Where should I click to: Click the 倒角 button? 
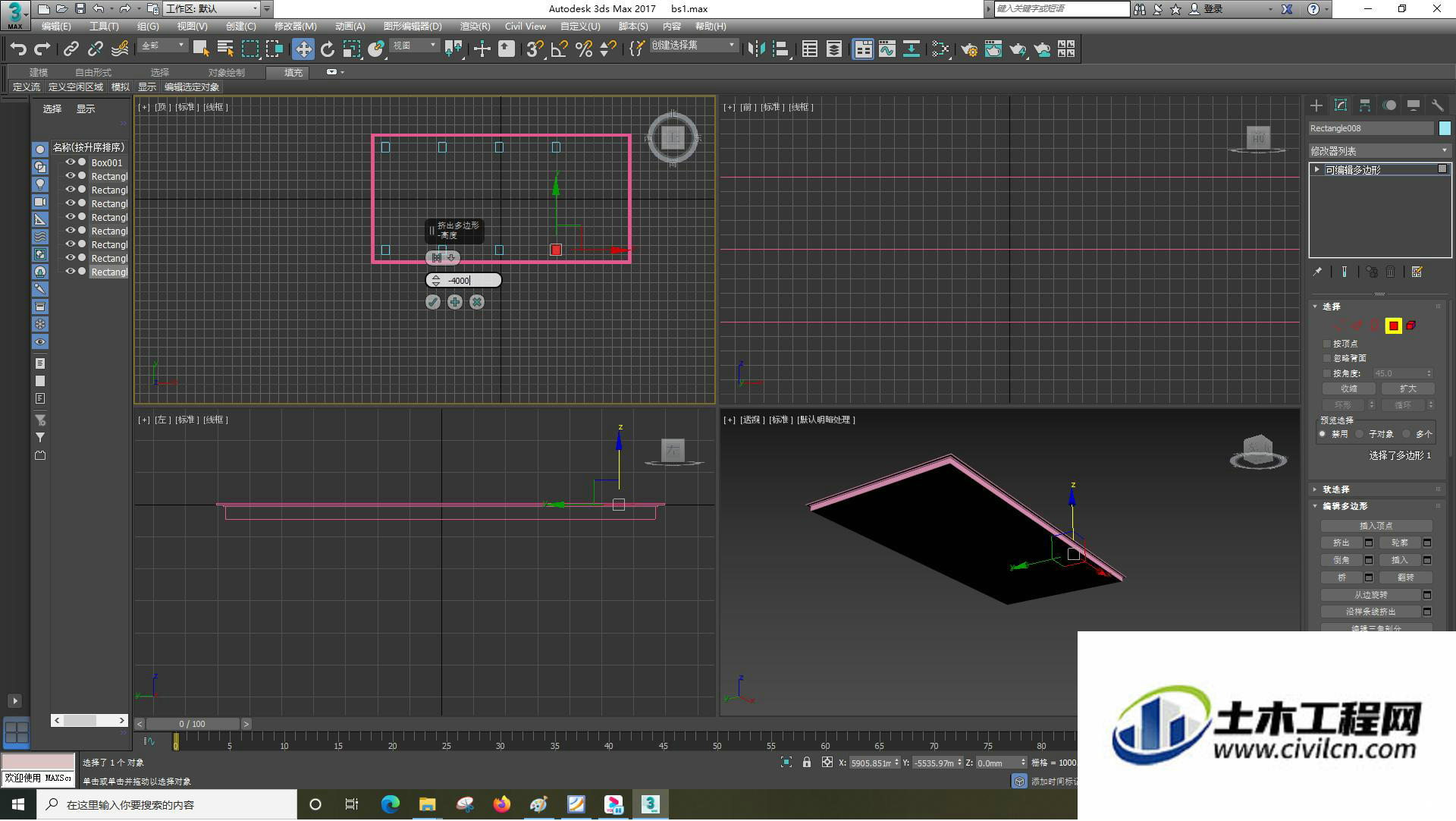point(1341,560)
